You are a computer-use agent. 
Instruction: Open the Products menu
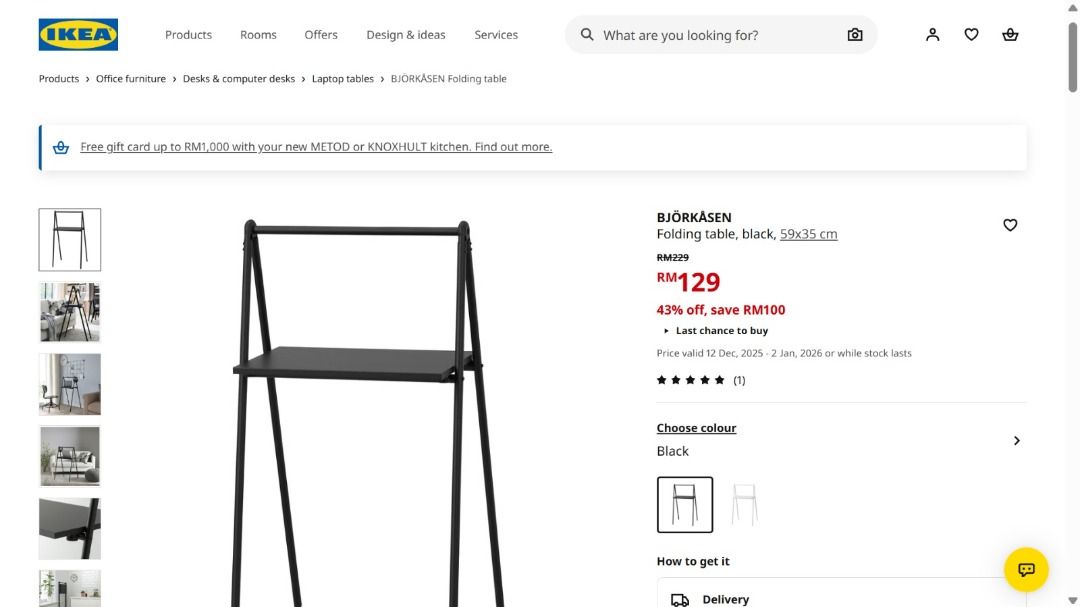[x=188, y=35]
